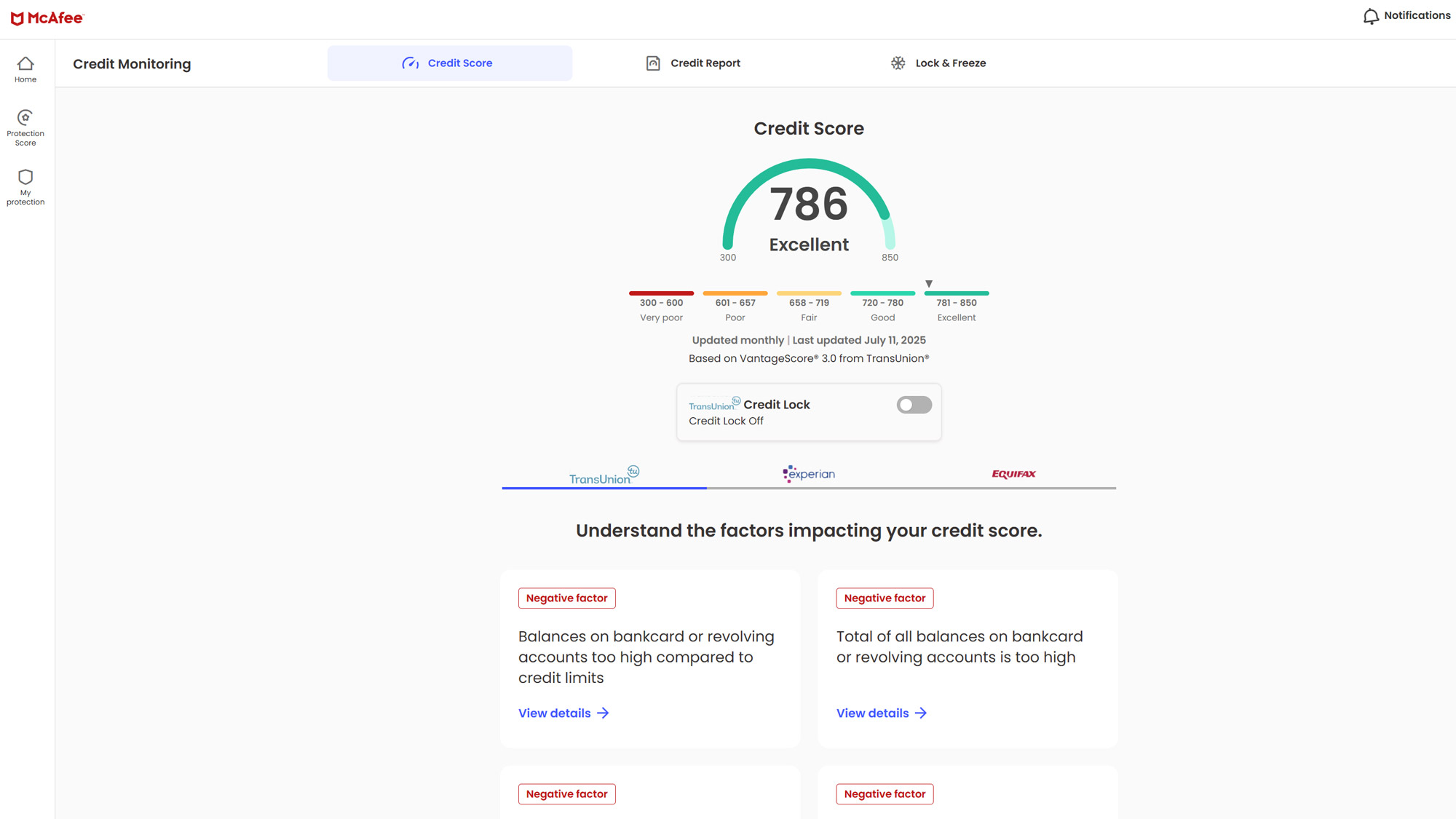
Task: Click the McAfee logo
Action: point(47,18)
